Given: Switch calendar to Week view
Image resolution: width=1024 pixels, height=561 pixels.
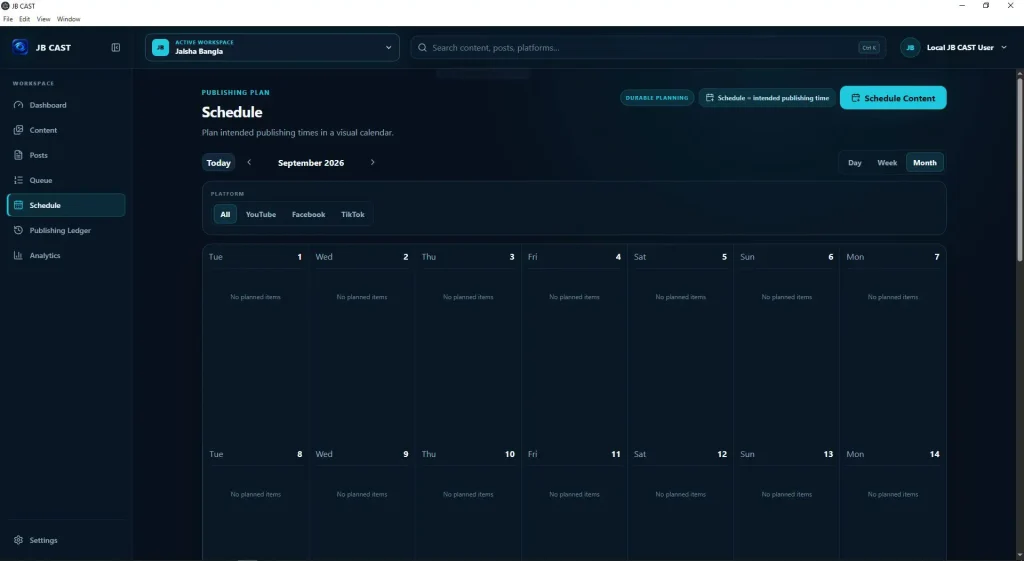Looking at the screenshot, I should coord(887,163).
